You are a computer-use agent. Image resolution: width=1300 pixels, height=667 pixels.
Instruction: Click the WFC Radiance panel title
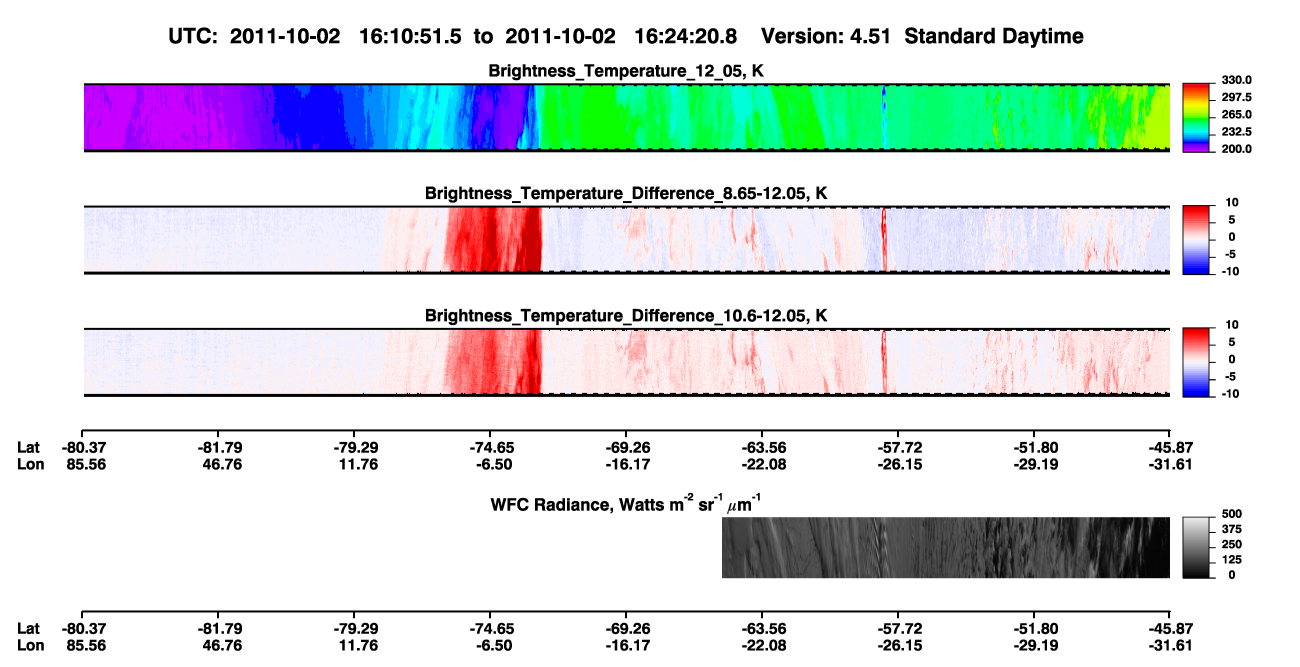[x=627, y=503]
